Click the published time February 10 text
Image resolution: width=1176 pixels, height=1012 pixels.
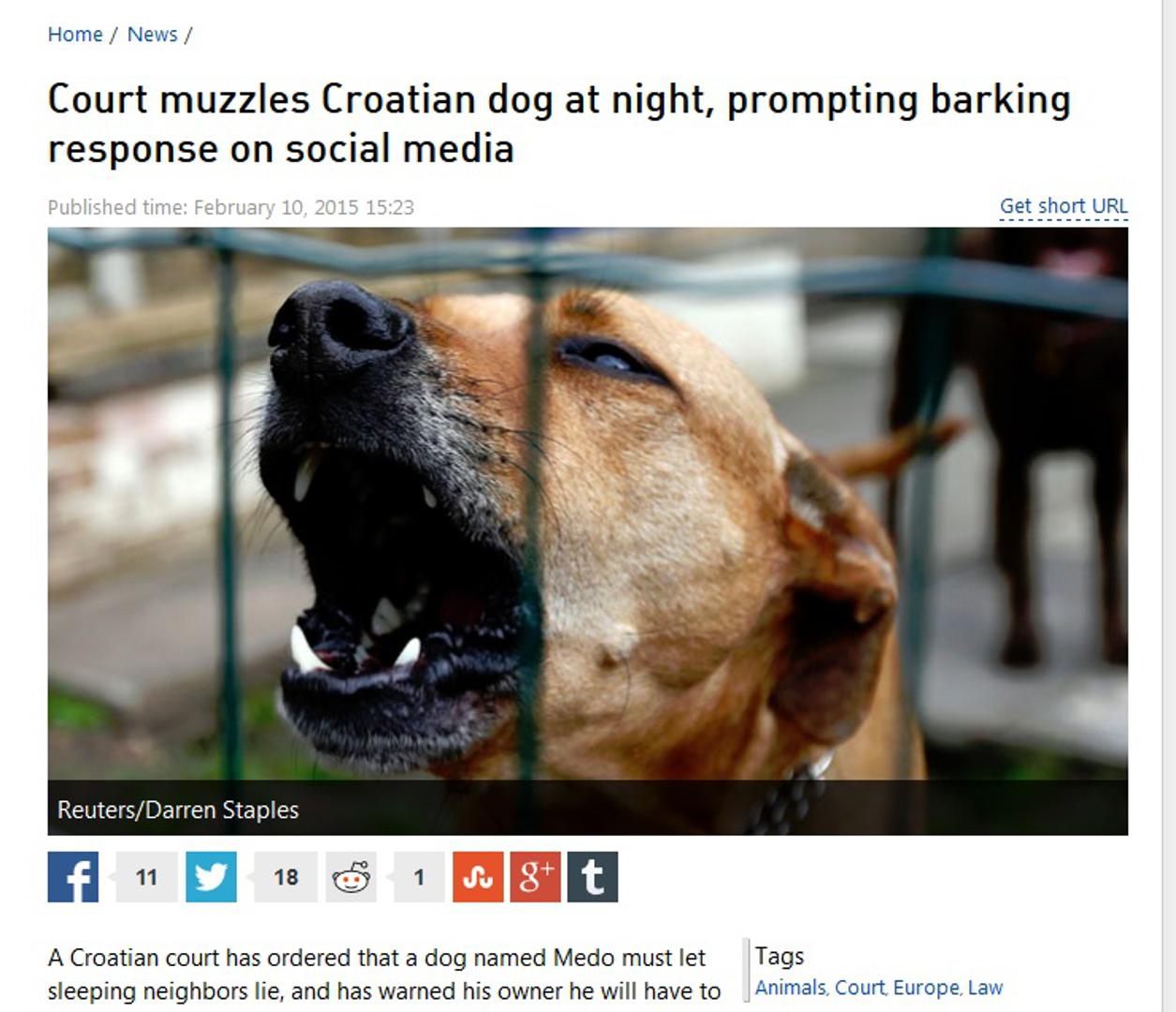pyautogui.click(x=231, y=207)
